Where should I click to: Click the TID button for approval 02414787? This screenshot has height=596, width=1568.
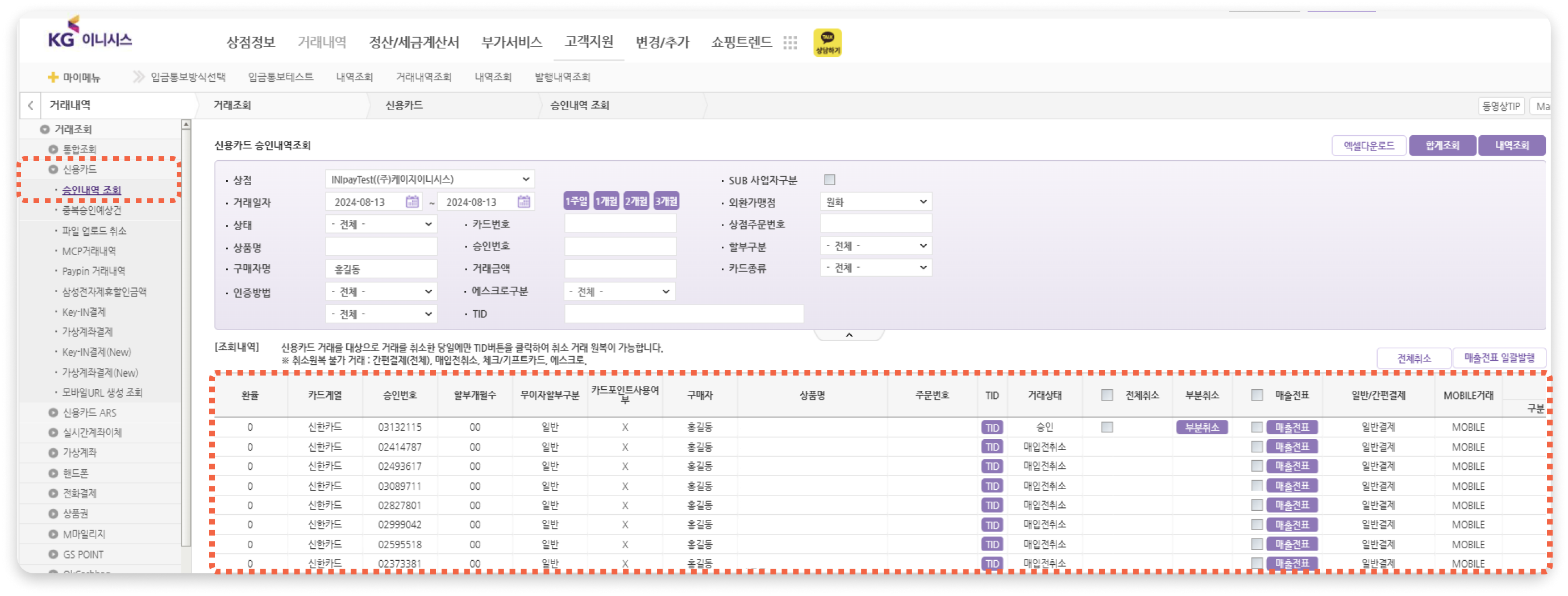point(992,447)
